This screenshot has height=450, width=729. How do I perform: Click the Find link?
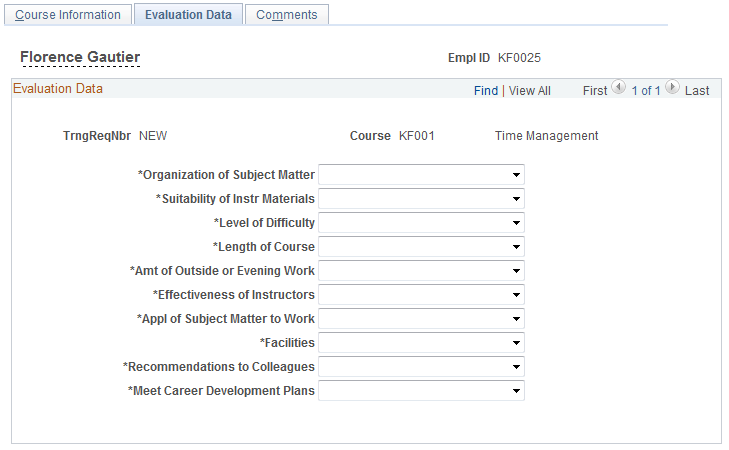(x=486, y=91)
